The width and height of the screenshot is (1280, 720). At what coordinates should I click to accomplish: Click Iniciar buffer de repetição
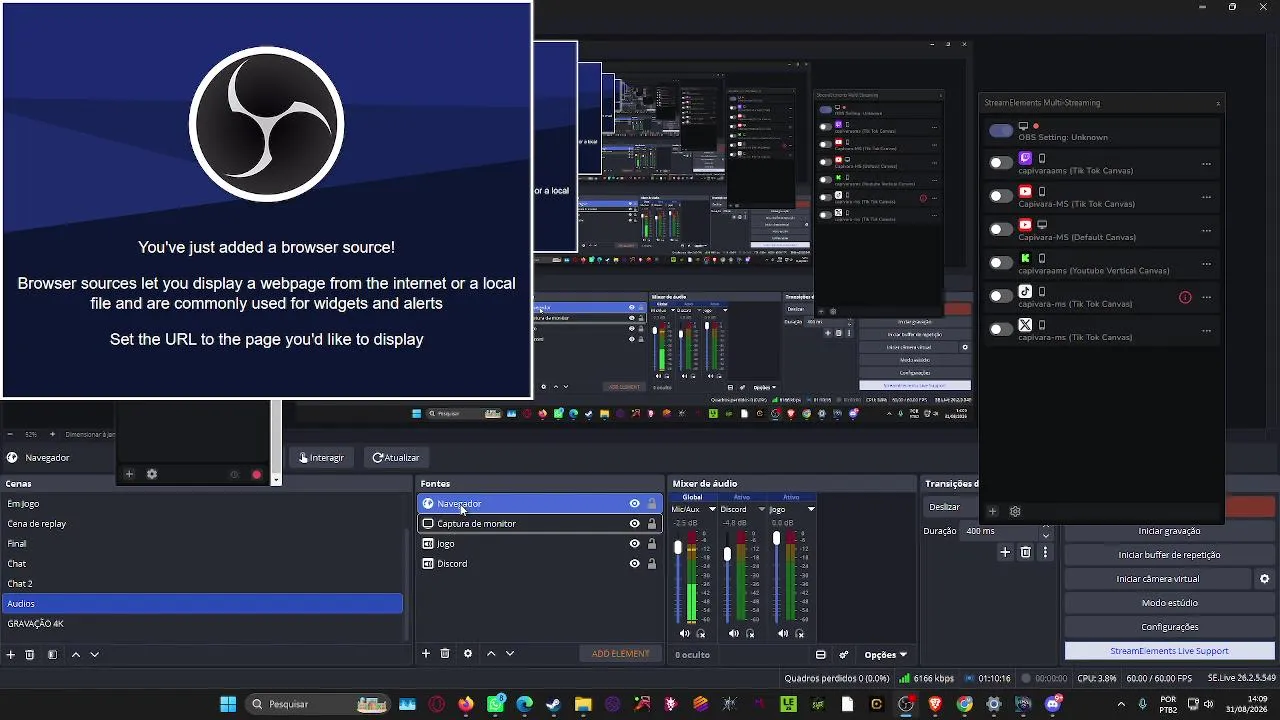tap(1169, 555)
